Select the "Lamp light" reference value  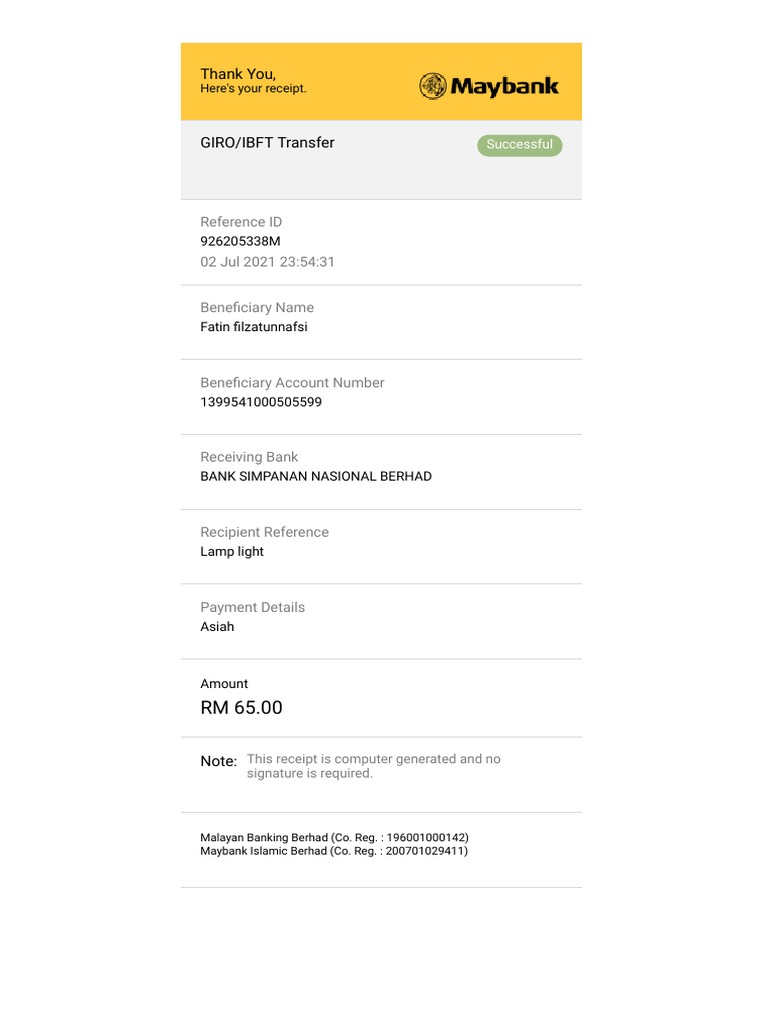232,552
